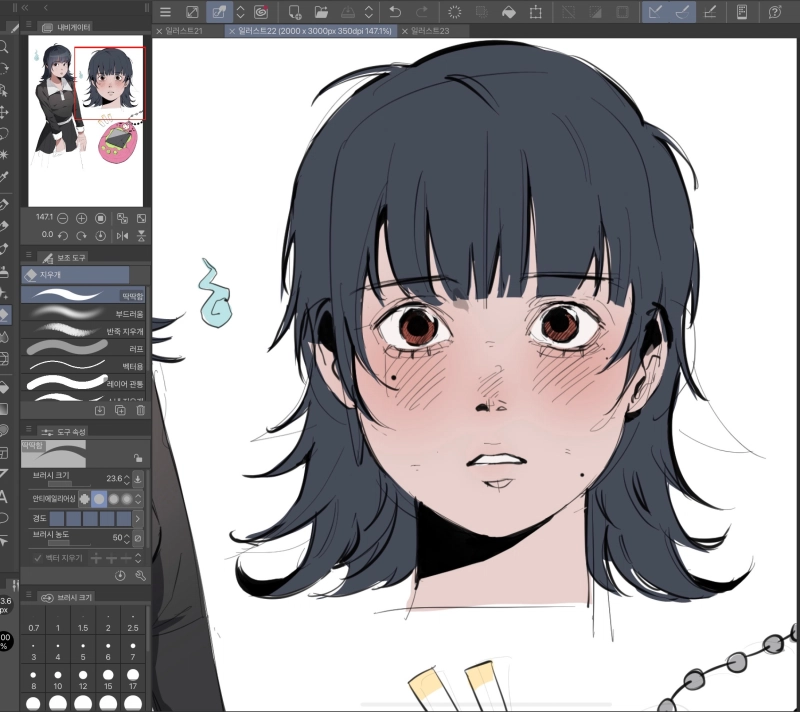Open a file using the folder icon

[x=321, y=12]
